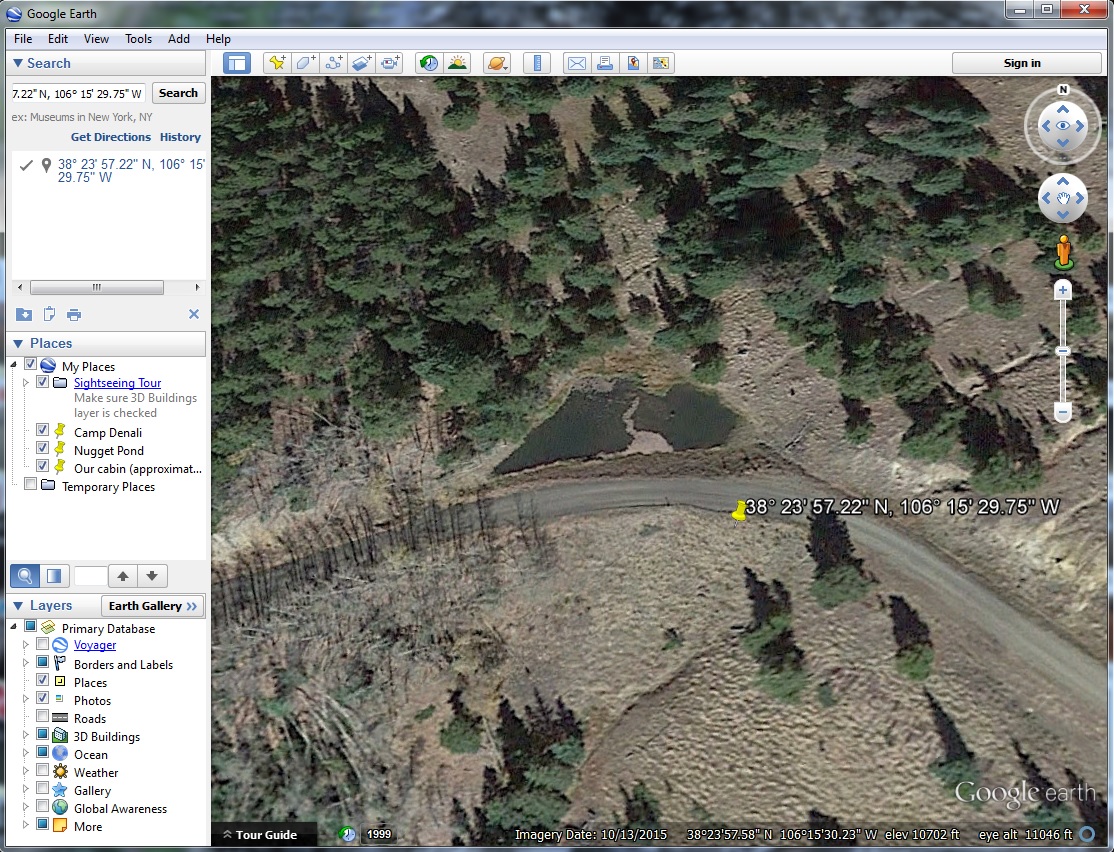Add an image overlay icon

coord(361,63)
